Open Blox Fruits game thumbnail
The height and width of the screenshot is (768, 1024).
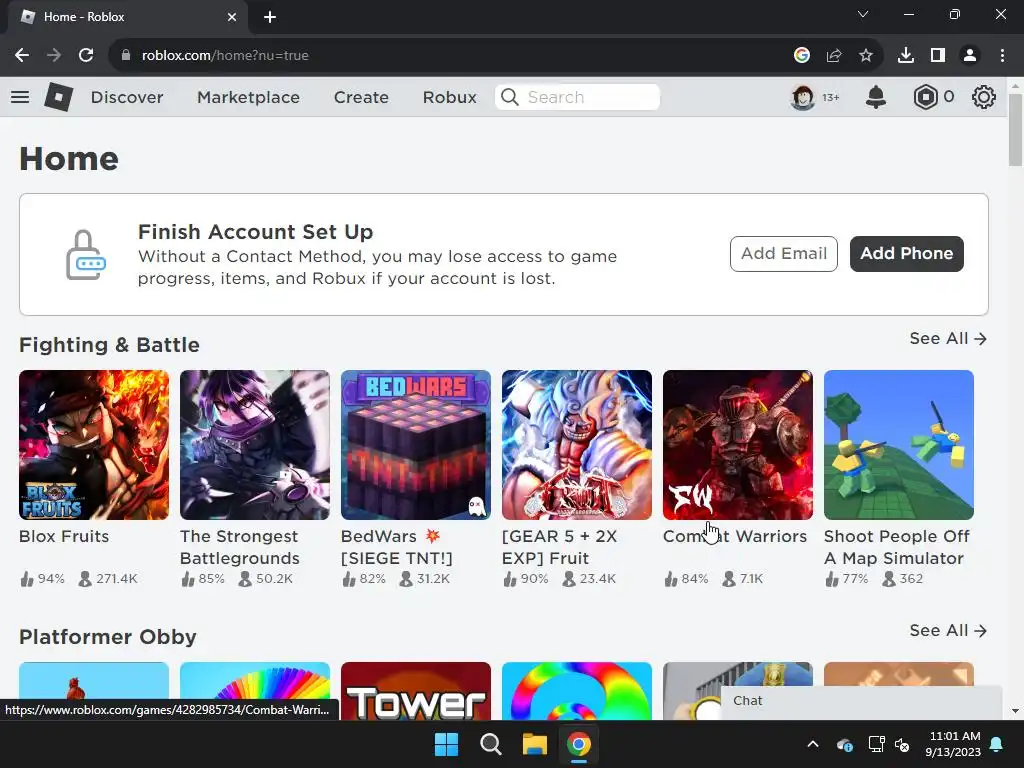tap(94, 445)
